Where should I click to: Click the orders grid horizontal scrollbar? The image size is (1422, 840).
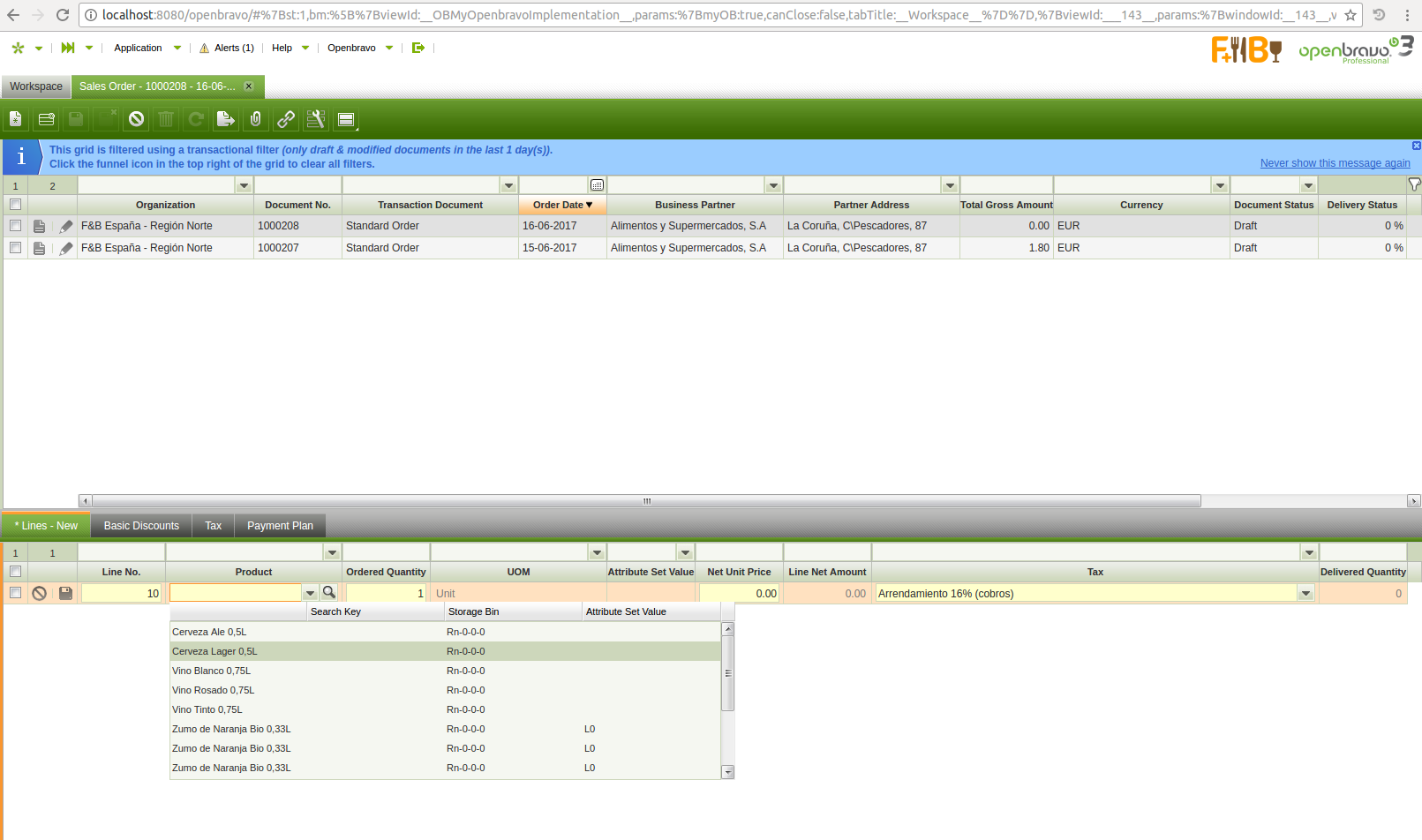tap(646, 501)
